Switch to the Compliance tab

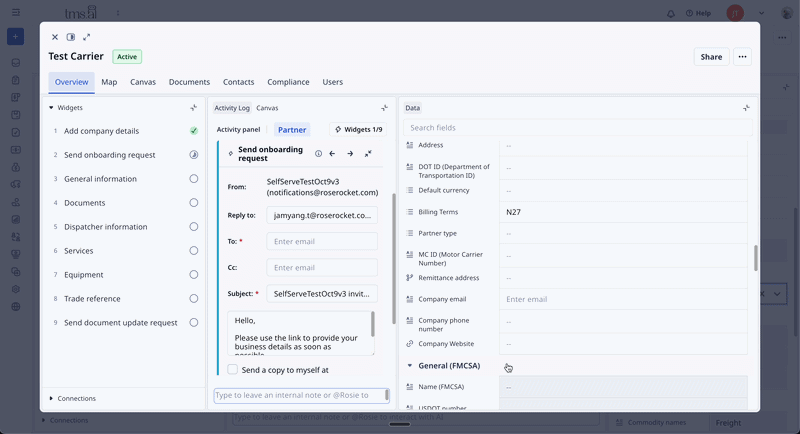pos(288,82)
